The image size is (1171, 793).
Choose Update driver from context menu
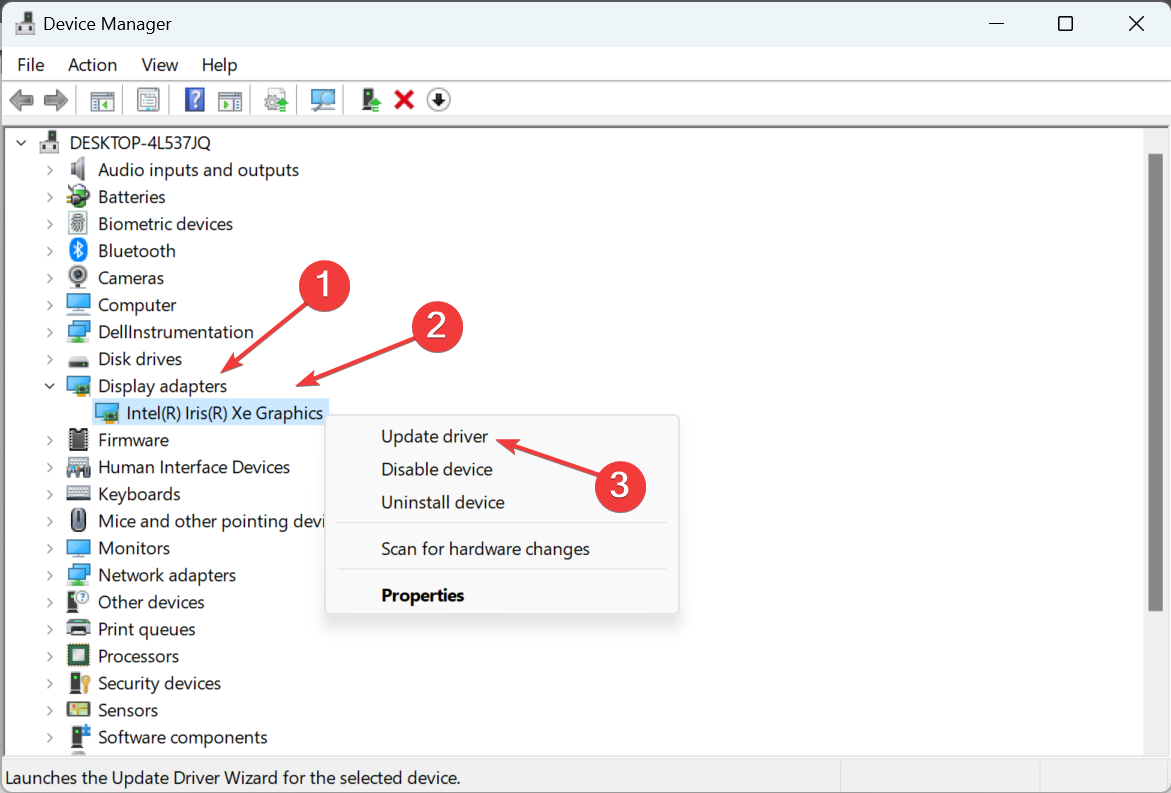[434, 436]
